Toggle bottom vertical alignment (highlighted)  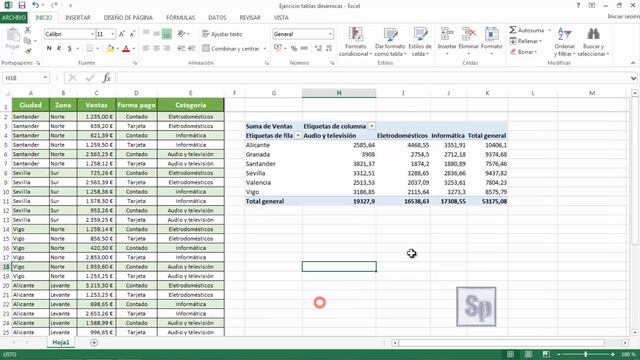click(167, 34)
